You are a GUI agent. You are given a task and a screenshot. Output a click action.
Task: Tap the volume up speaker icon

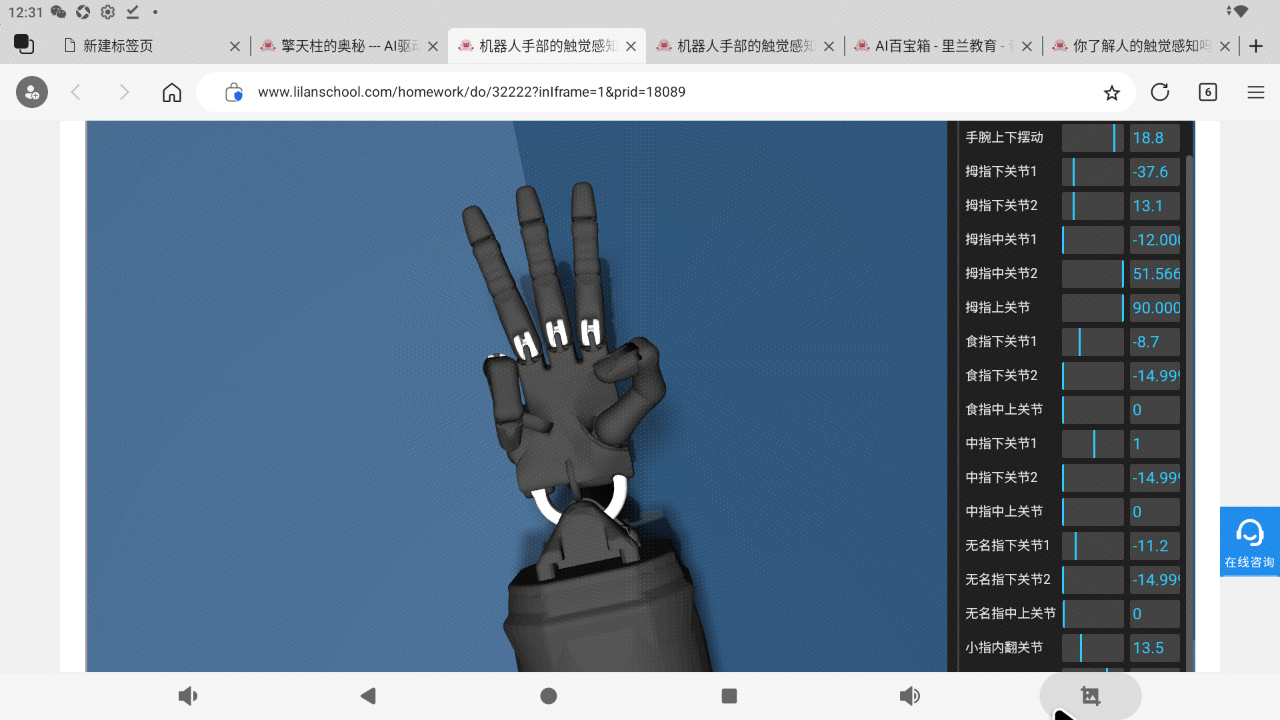[909, 696]
